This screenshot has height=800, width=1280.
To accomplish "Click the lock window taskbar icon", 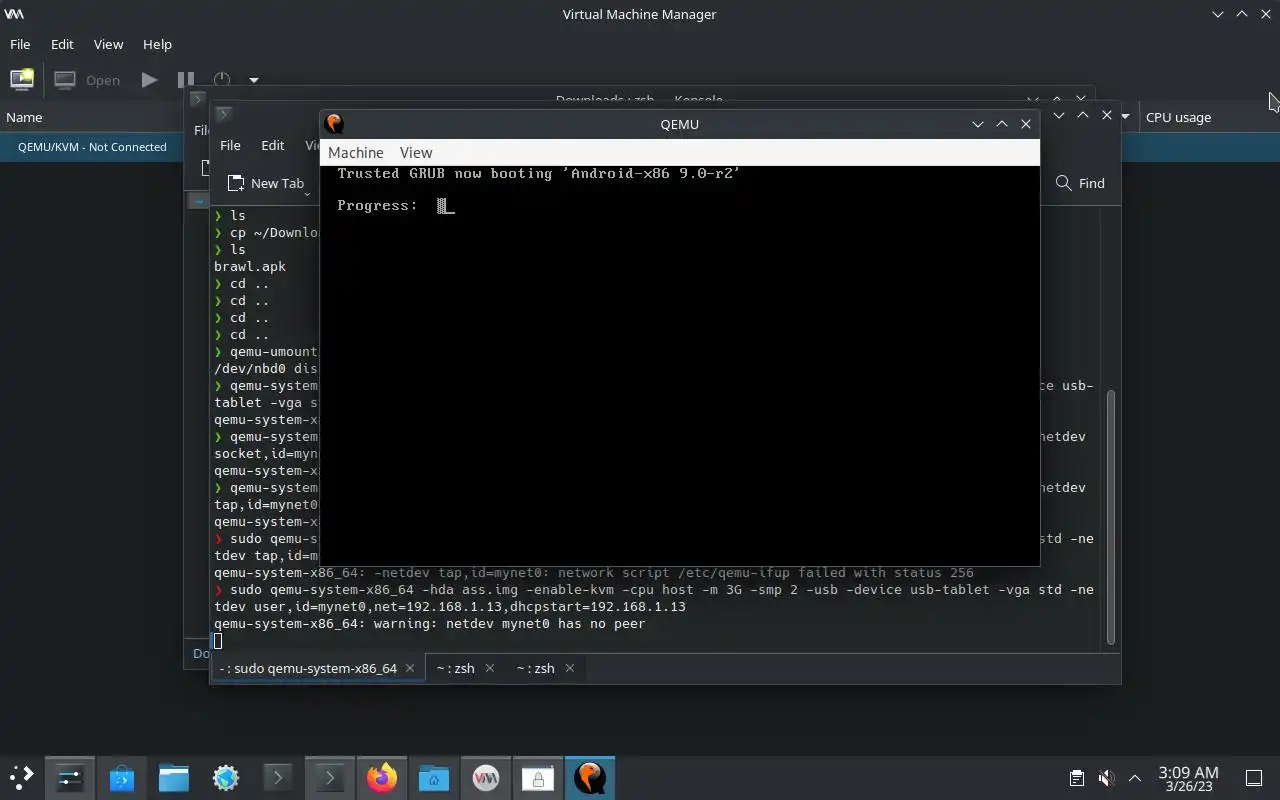I will pyautogui.click(x=538, y=778).
